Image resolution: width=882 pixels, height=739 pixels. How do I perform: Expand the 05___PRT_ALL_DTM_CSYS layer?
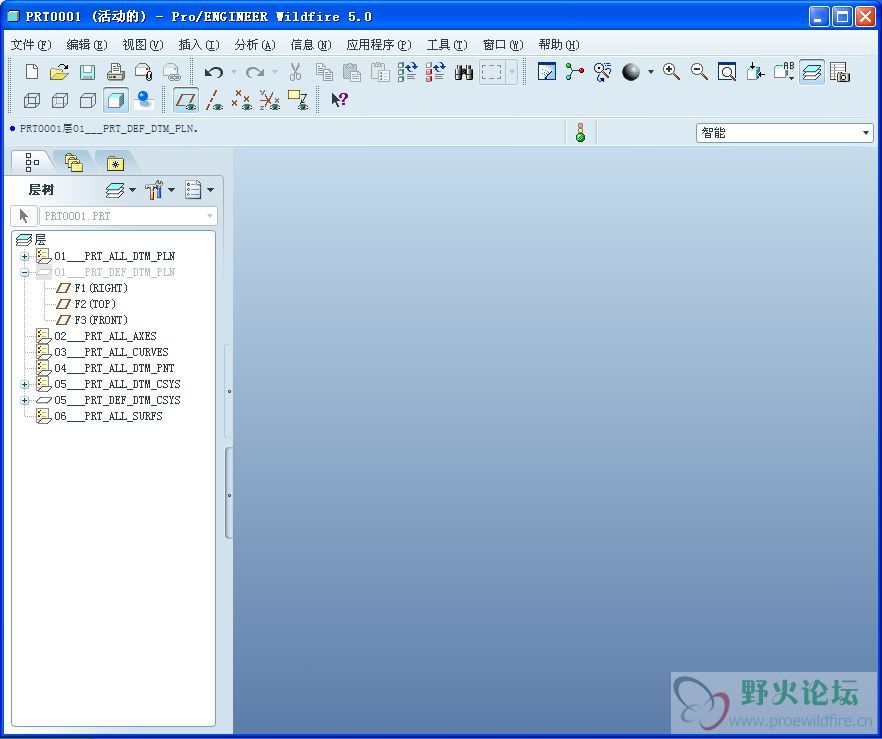click(24, 385)
